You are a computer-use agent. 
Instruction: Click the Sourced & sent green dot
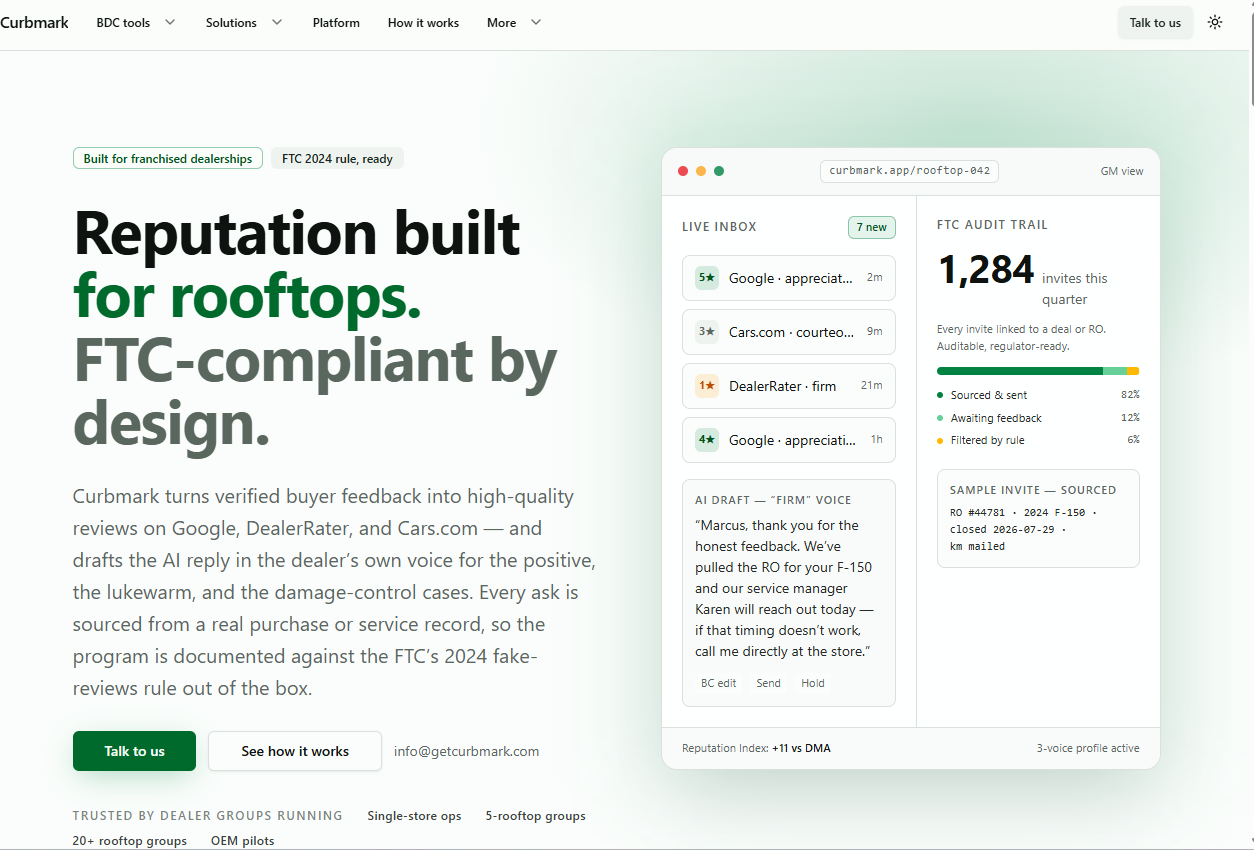[940, 395]
